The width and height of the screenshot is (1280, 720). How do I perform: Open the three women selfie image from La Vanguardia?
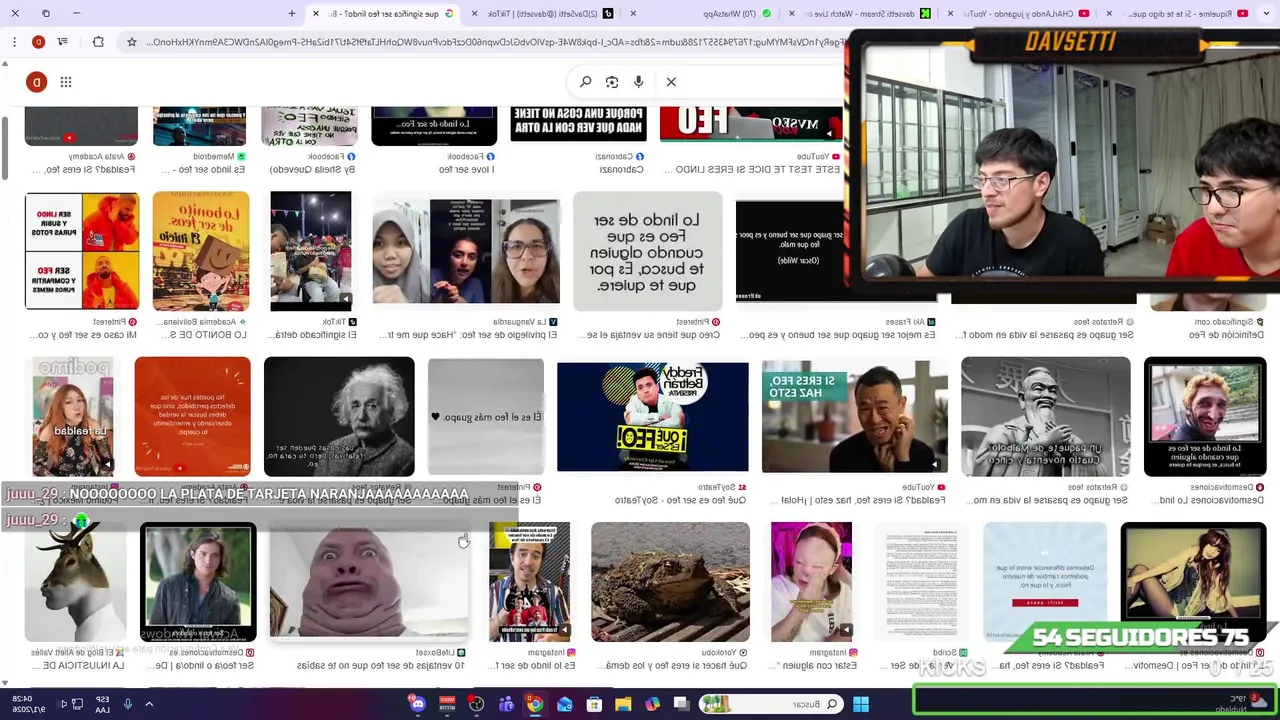(466, 251)
